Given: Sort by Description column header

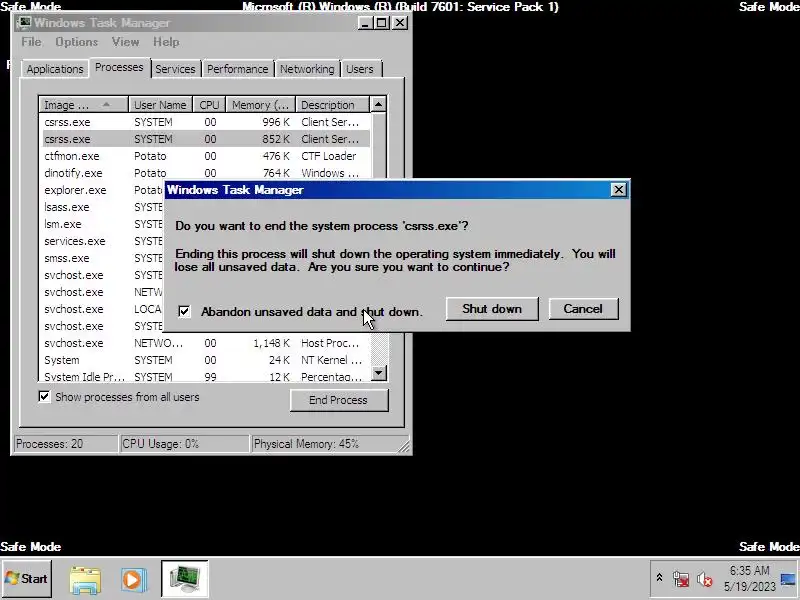Looking at the screenshot, I should (332, 105).
